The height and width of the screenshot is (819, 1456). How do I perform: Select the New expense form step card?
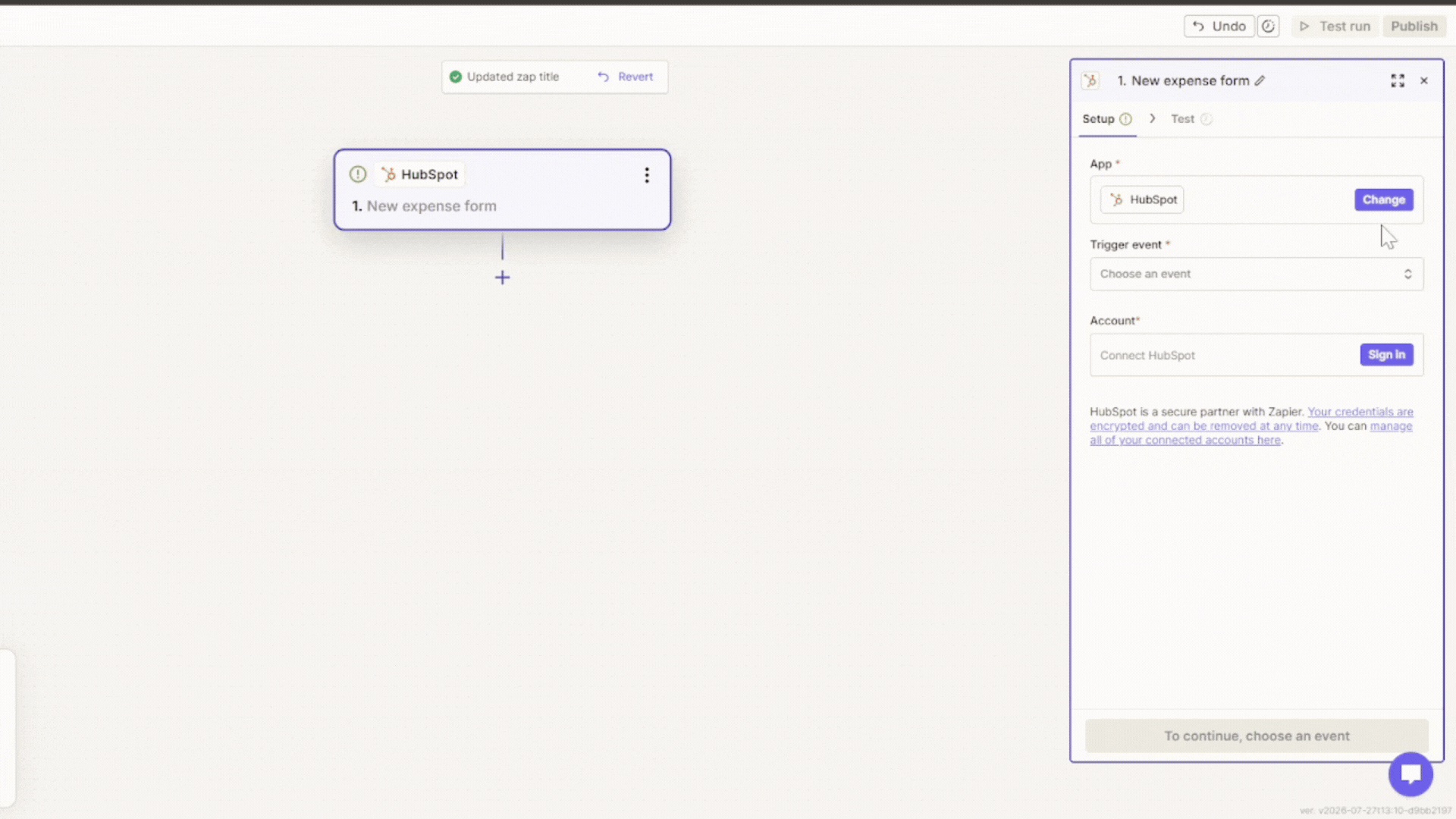[x=502, y=190]
